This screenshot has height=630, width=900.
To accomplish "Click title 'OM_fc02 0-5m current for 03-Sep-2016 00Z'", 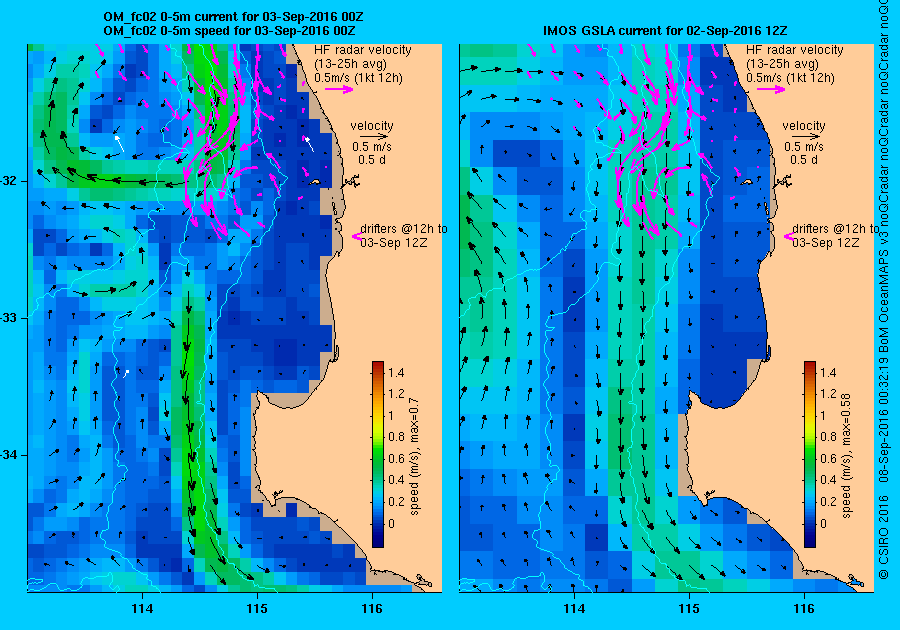I will click(x=233, y=17).
